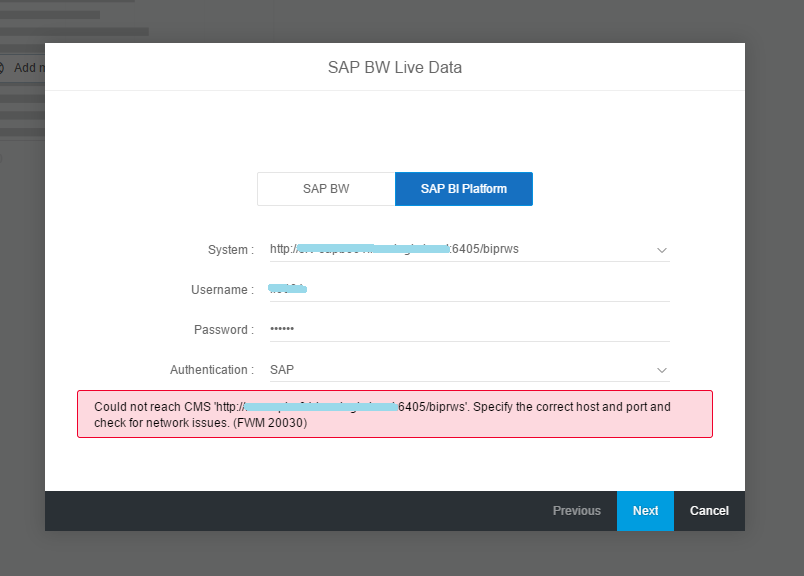This screenshot has height=576, width=804.
Task: Click the Next button
Action: tap(645, 511)
